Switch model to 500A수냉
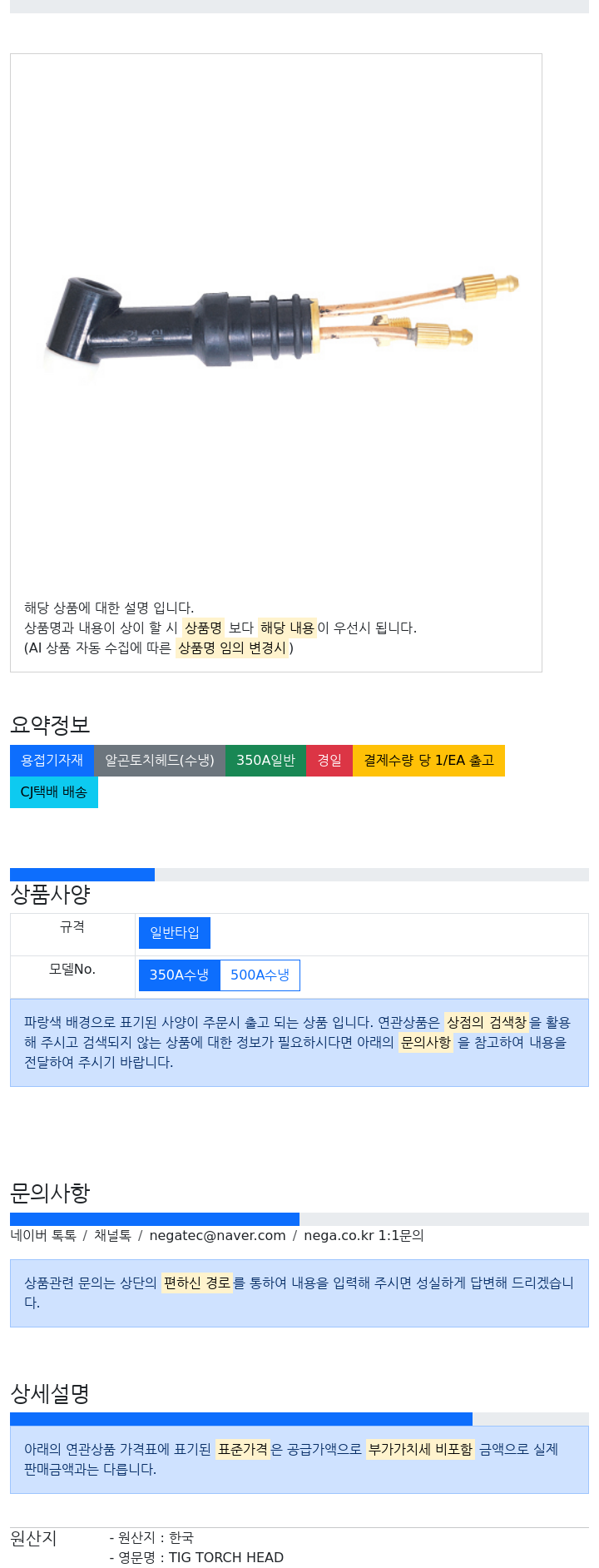The width and height of the screenshot is (599, 1568). 260,975
